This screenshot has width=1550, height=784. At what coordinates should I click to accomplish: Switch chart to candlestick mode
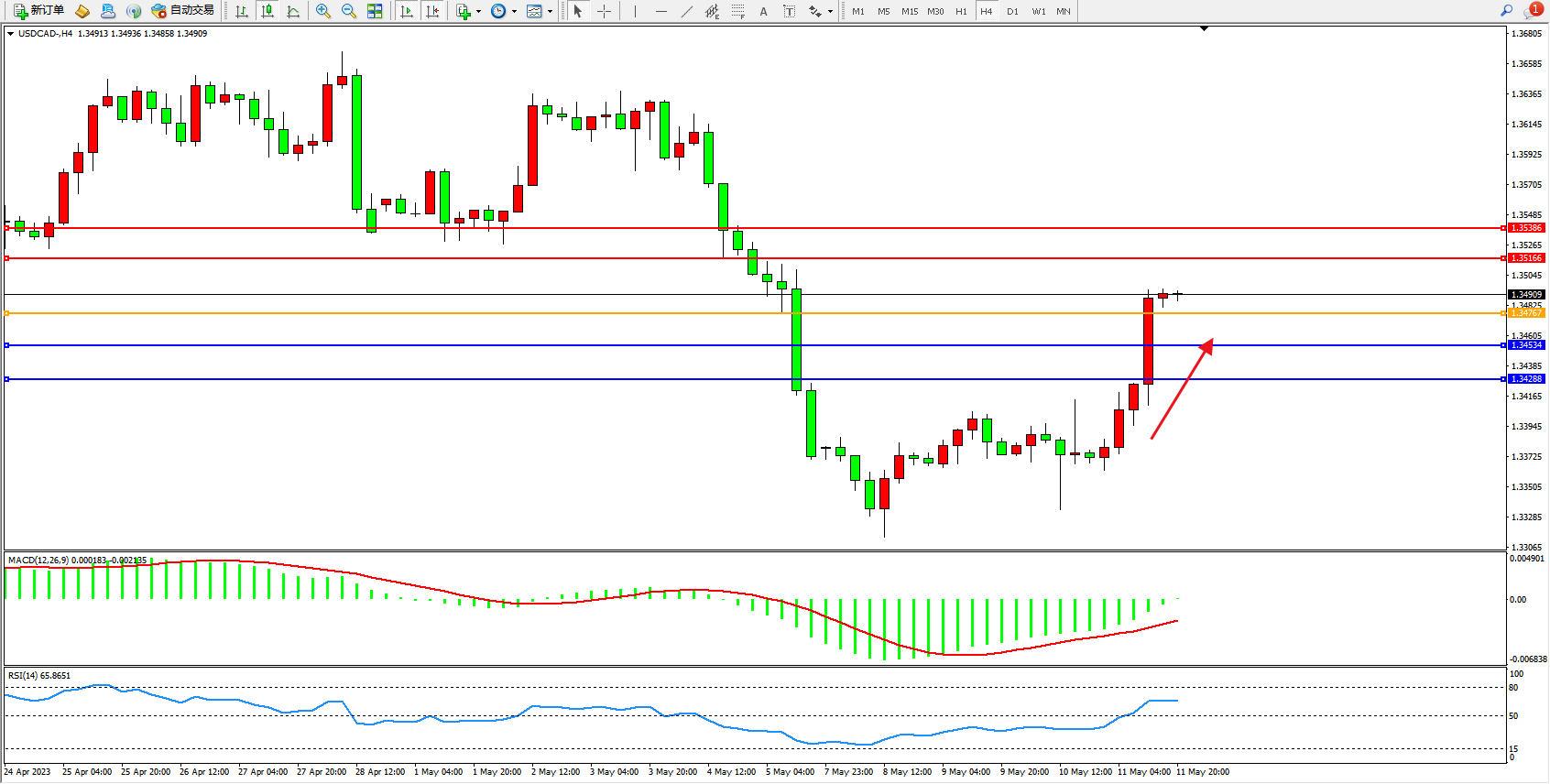coord(267,11)
